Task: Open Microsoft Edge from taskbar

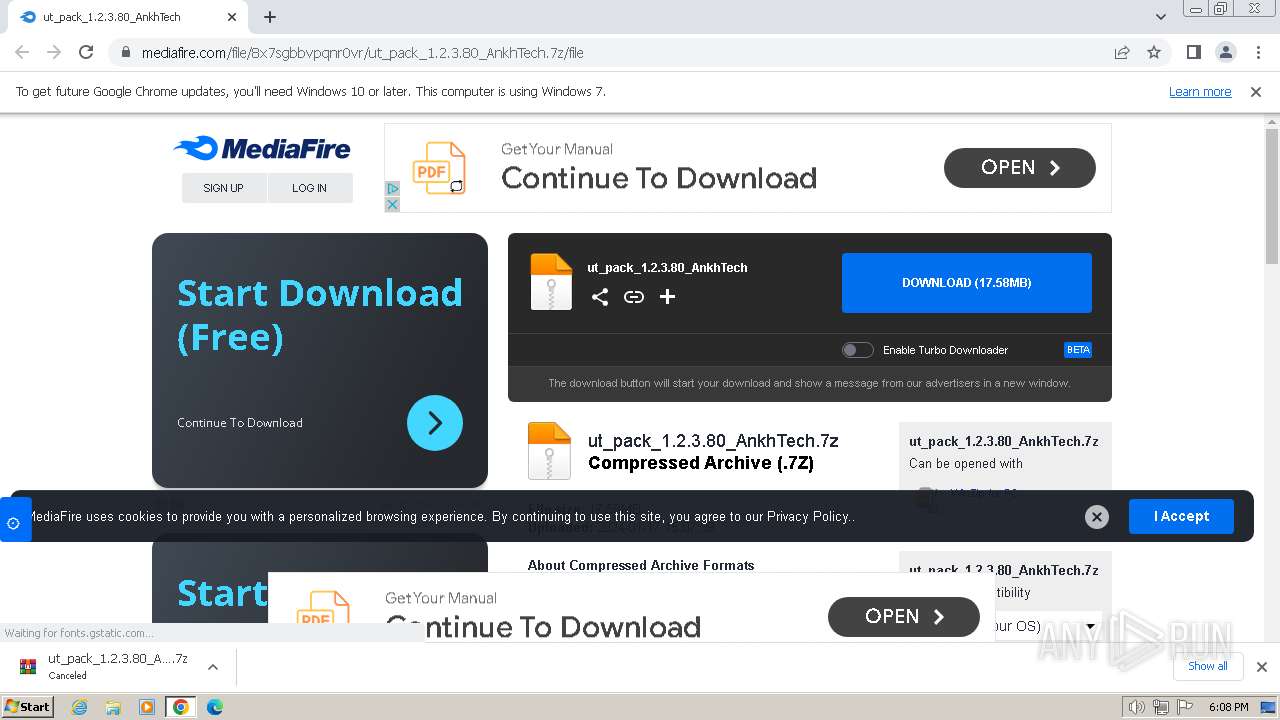Action: tap(214, 707)
